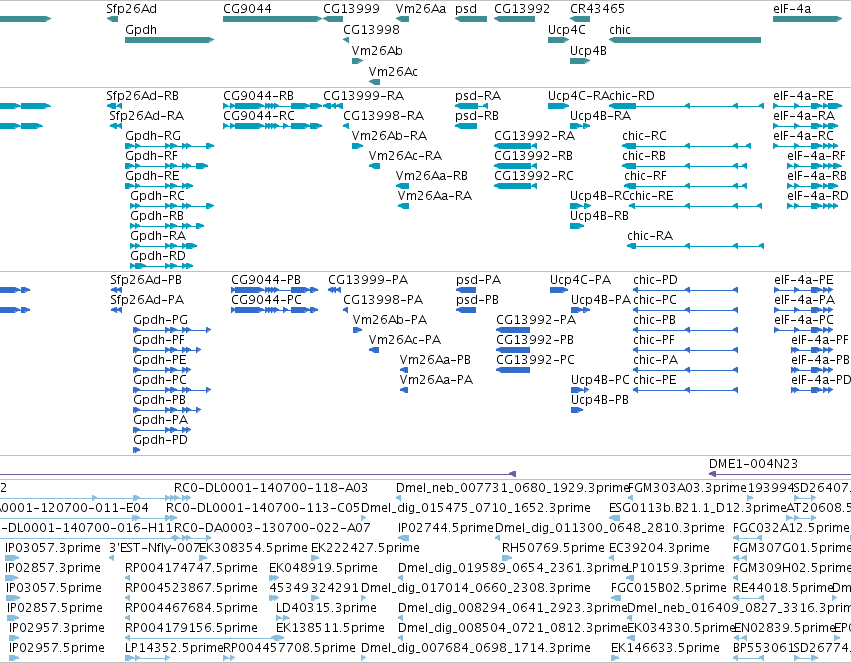Select the eIF-4a-PE protein label
Image resolution: width=851 pixels, height=663 pixels.
point(803,280)
